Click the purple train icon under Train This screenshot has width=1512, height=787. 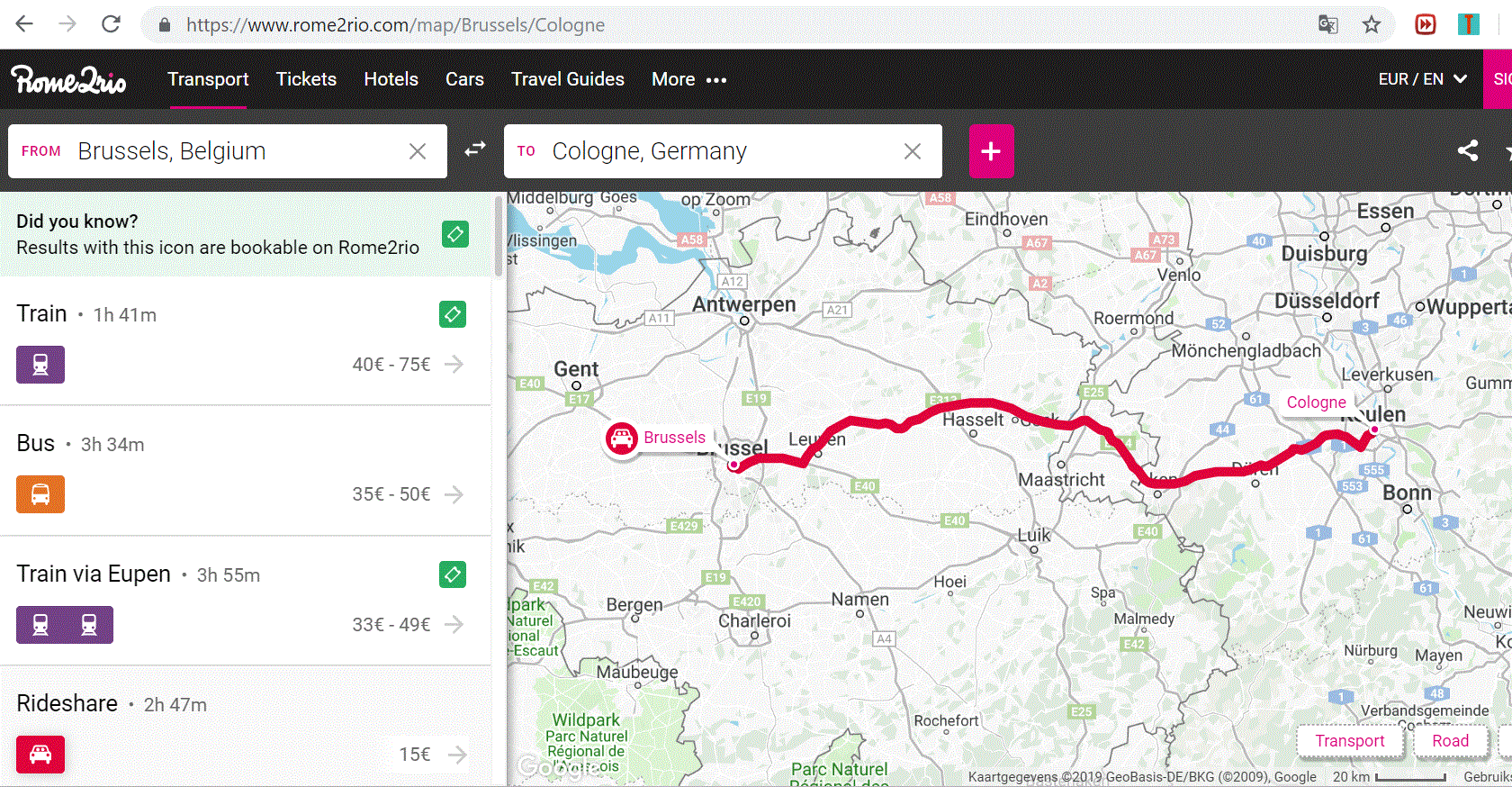pos(40,365)
